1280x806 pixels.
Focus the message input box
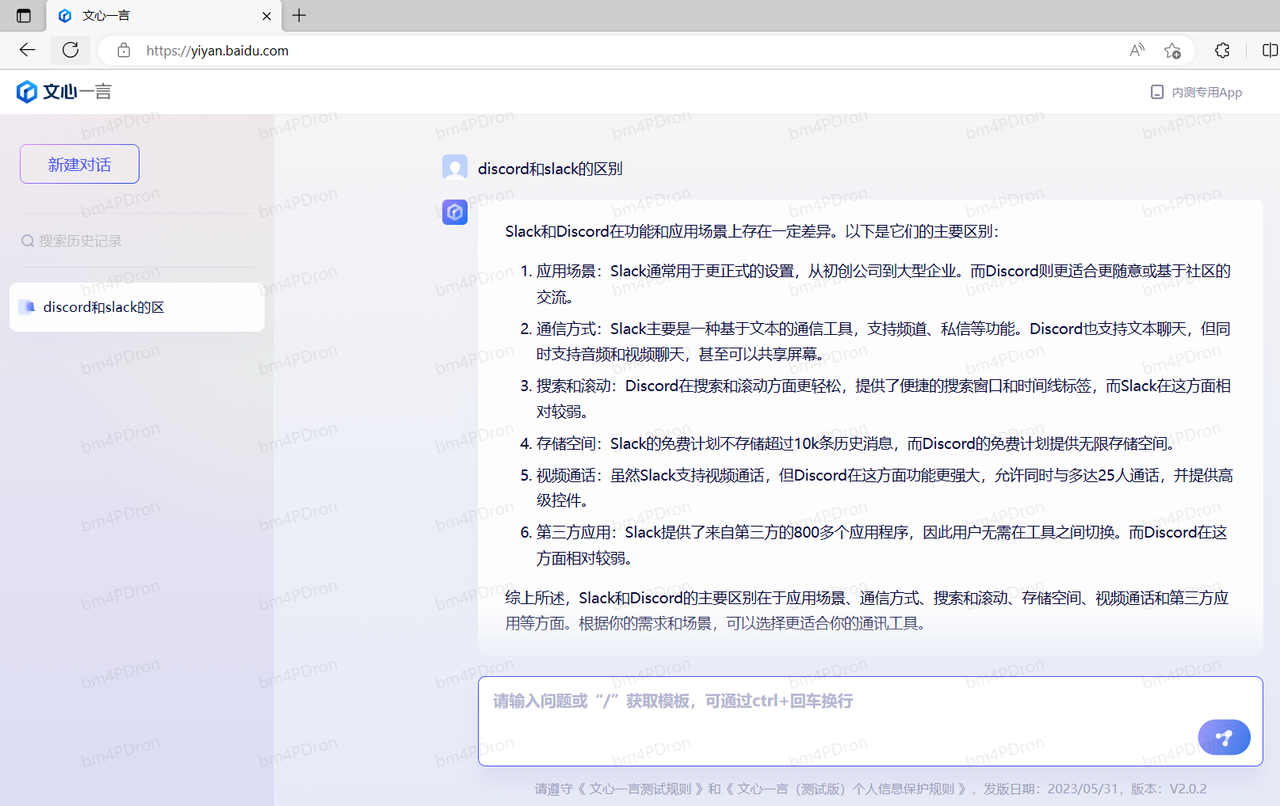pos(870,721)
